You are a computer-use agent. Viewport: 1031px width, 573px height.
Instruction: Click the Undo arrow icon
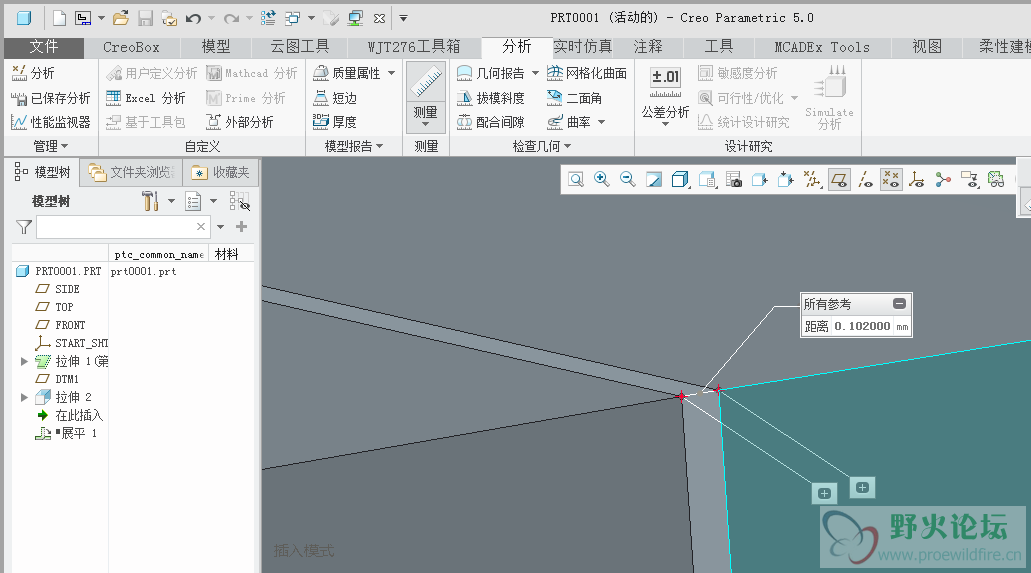point(193,18)
